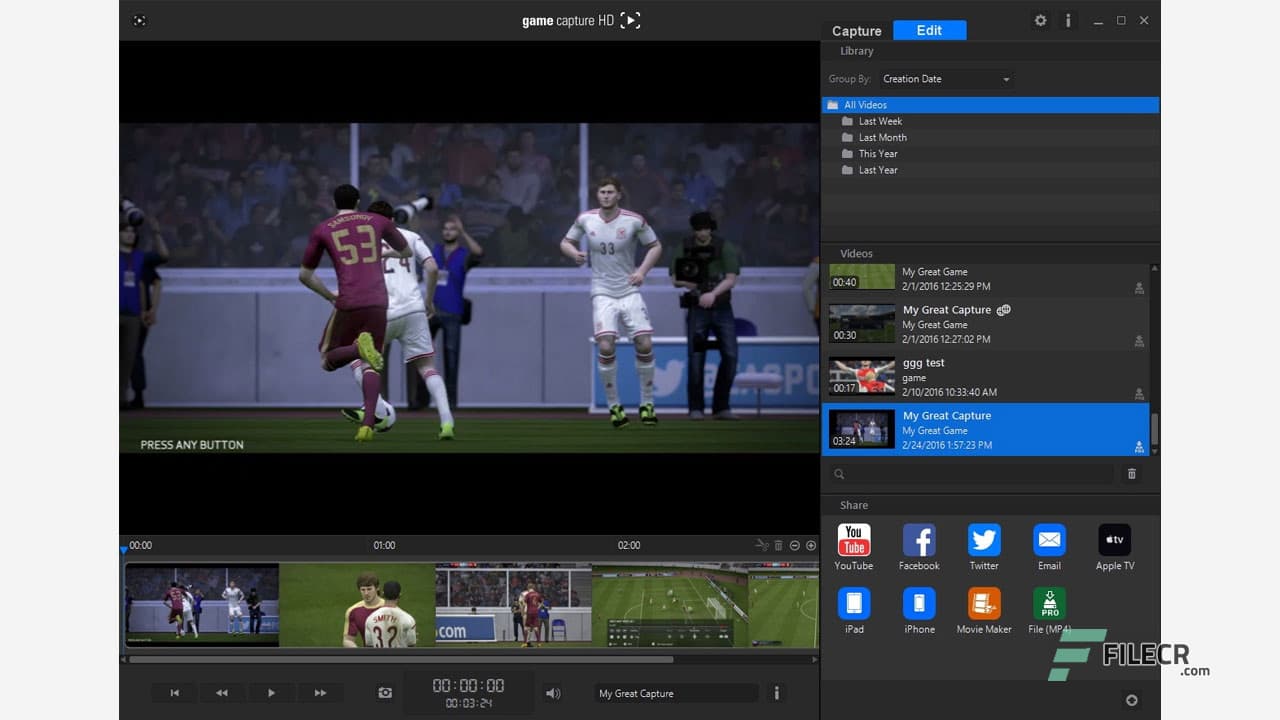Save the video as File (MP4)
Viewport: 1280px width, 720px height.
pyautogui.click(x=1048, y=604)
